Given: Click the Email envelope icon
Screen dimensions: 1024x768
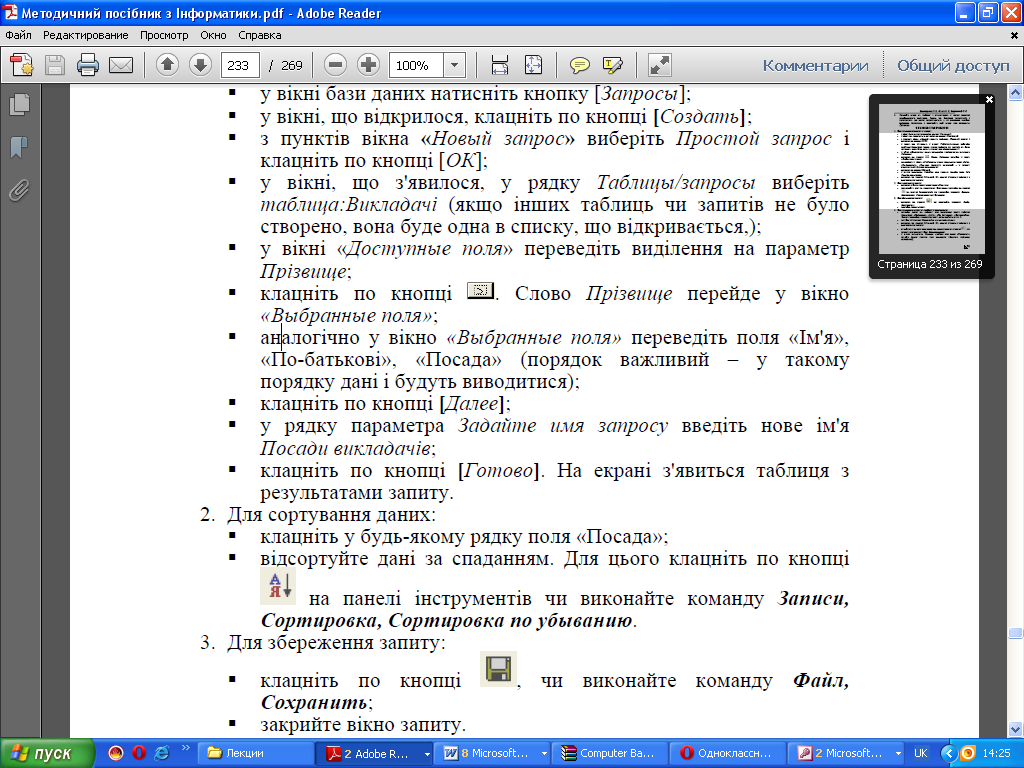Looking at the screenshot, I should (x=121, y=65).
